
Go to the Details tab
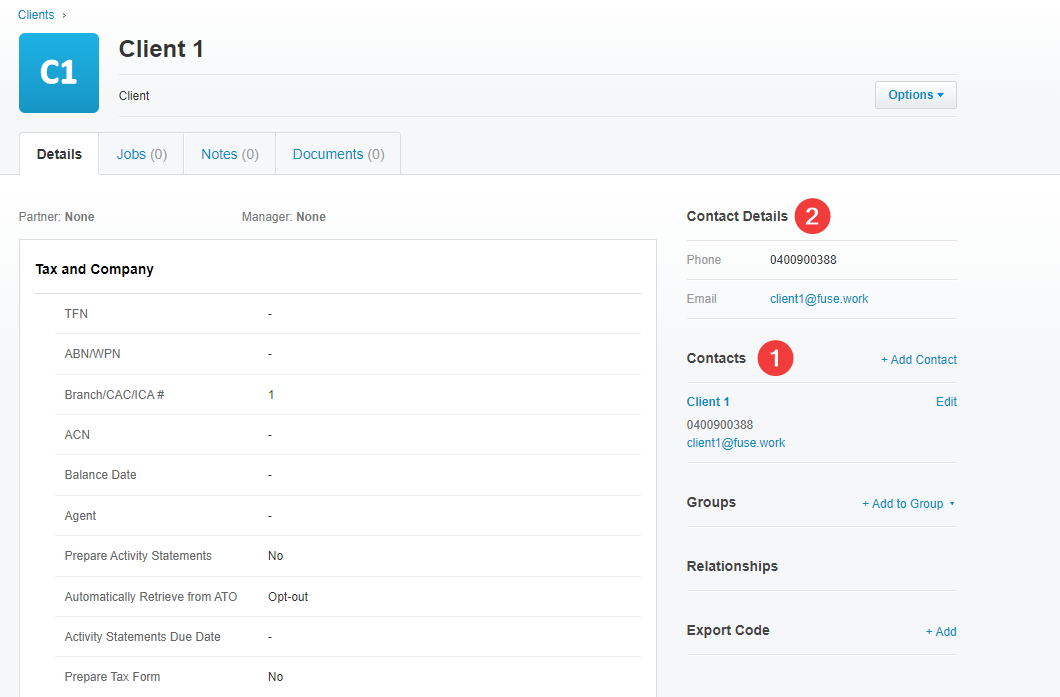[x=59, y=154]
